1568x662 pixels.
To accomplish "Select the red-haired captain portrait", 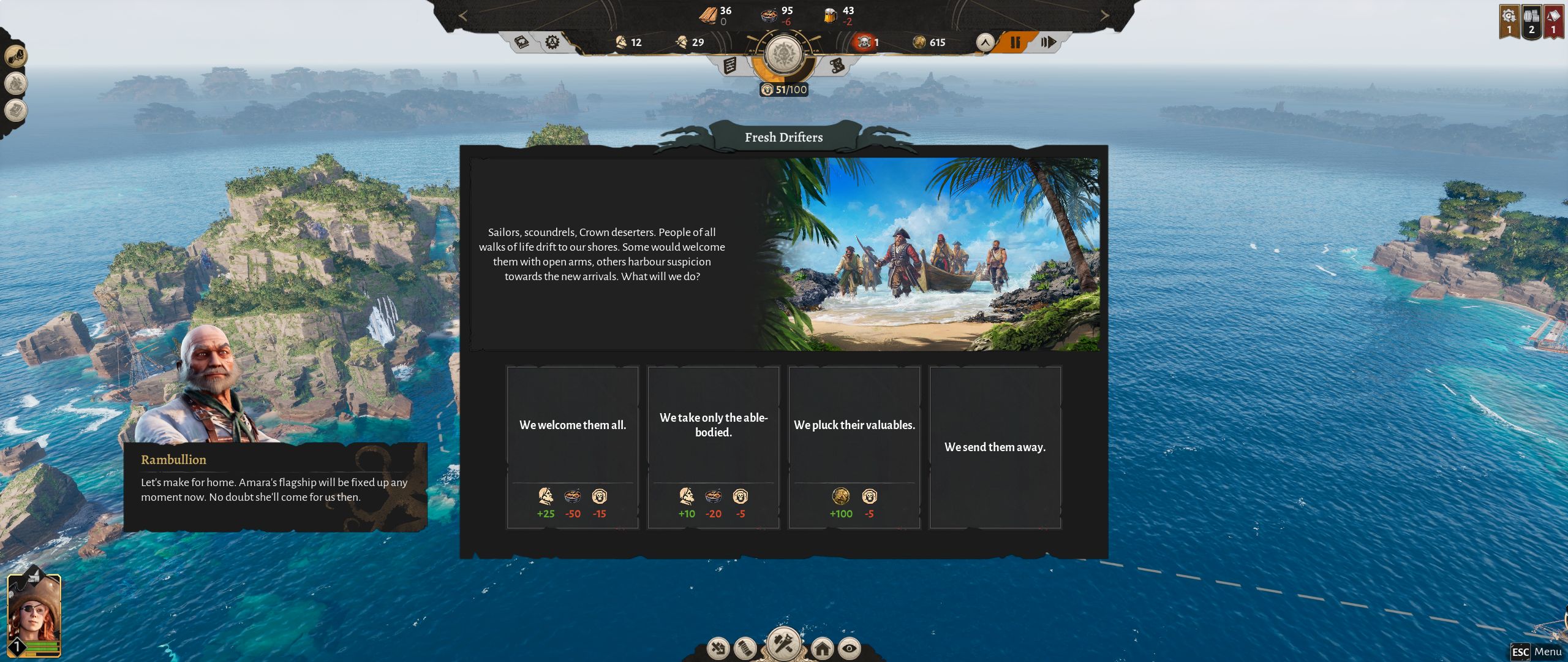I will click(34, 616).
